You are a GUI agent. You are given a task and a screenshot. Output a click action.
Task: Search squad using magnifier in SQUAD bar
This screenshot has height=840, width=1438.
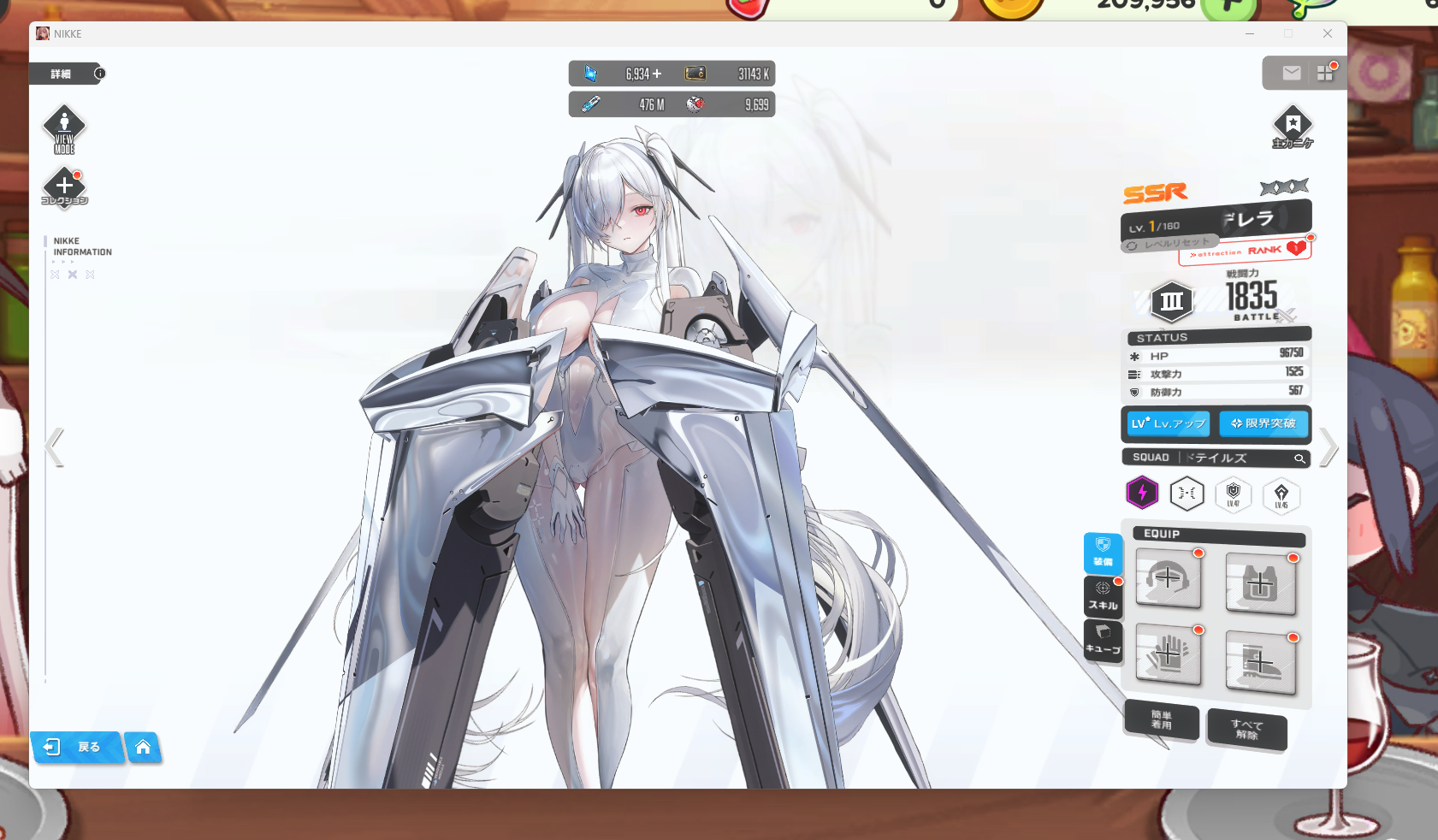(x=1299, y=458)
